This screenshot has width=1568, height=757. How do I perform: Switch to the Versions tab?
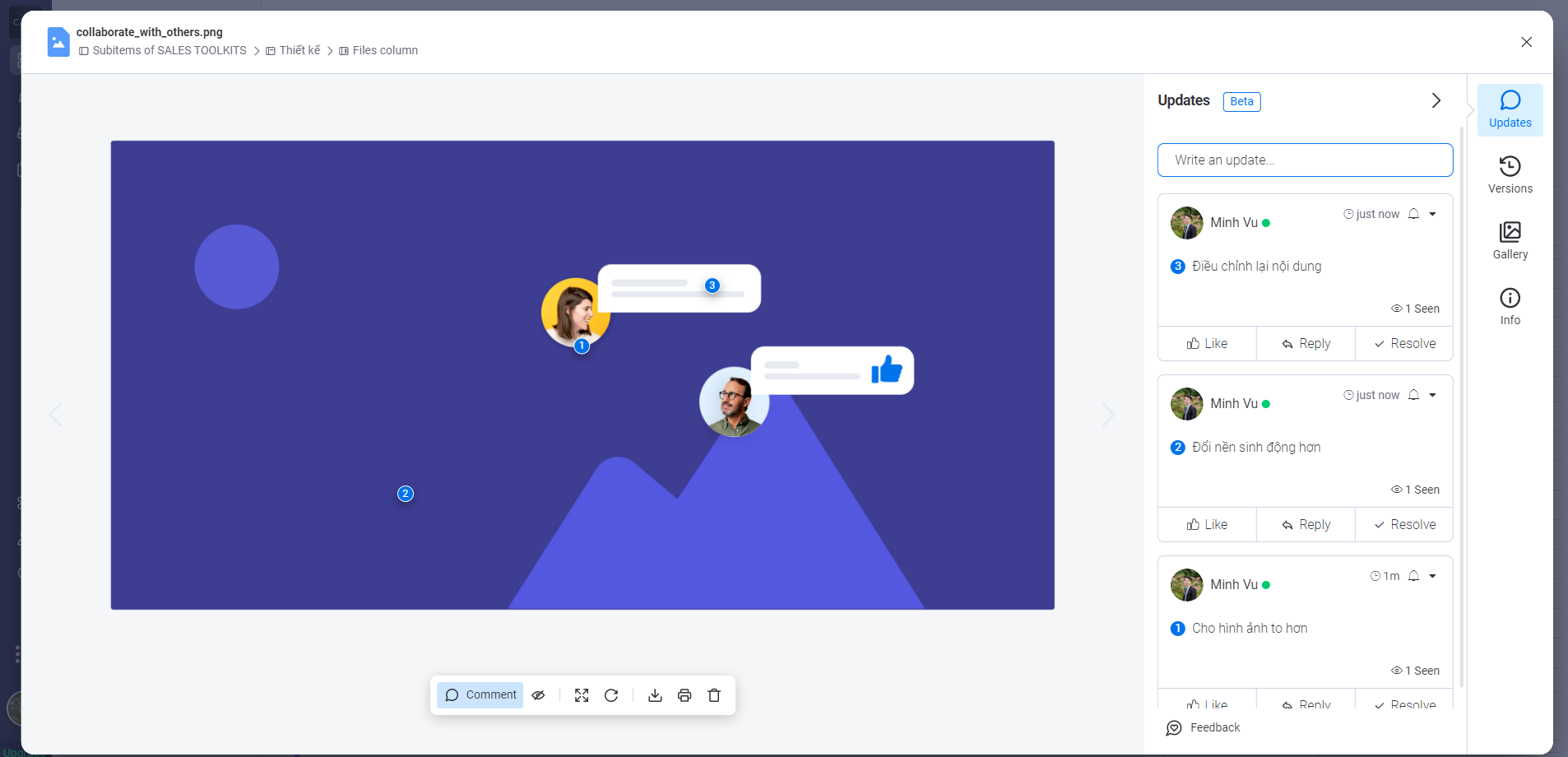1510,175
